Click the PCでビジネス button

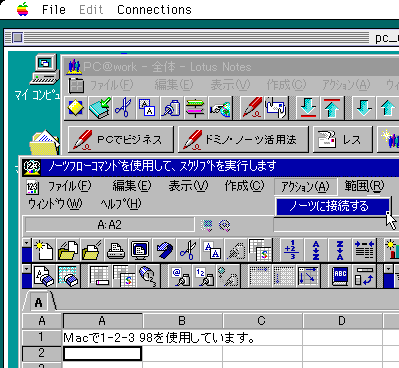click(121, 139)
